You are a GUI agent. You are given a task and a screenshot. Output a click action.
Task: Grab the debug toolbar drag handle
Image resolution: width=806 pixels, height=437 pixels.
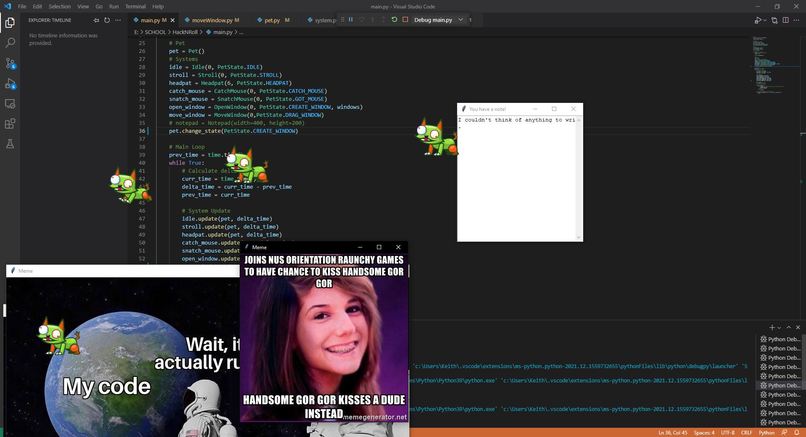pos(341,20)
